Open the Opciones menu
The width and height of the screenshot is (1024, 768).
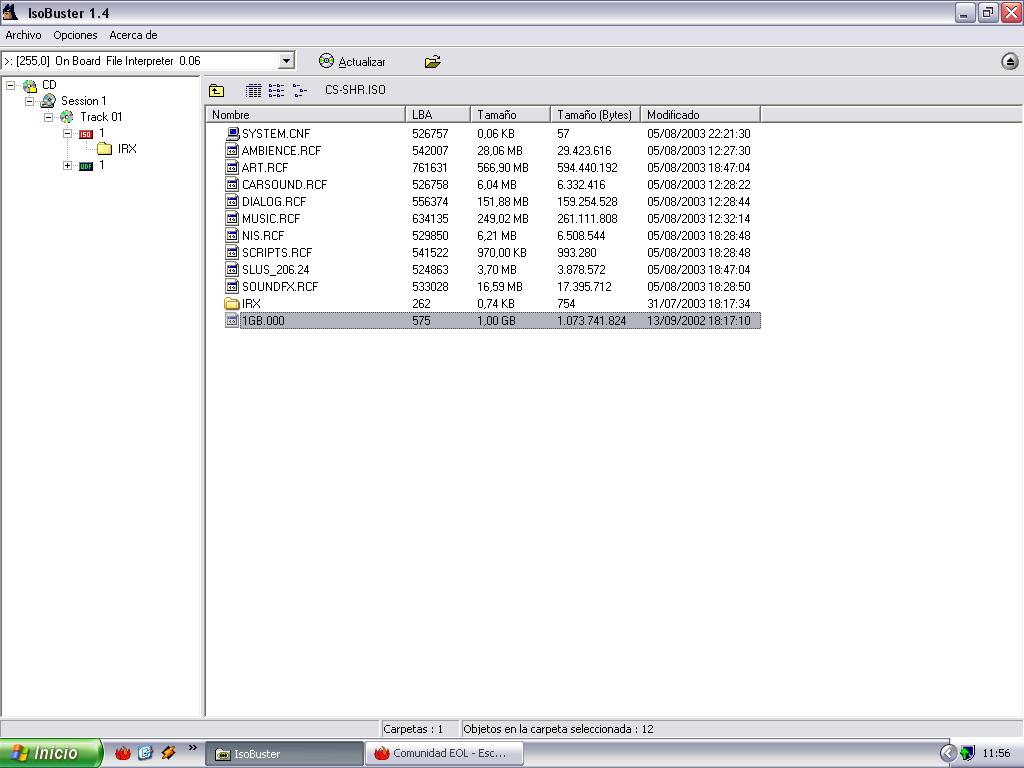[x=75, y=35]
